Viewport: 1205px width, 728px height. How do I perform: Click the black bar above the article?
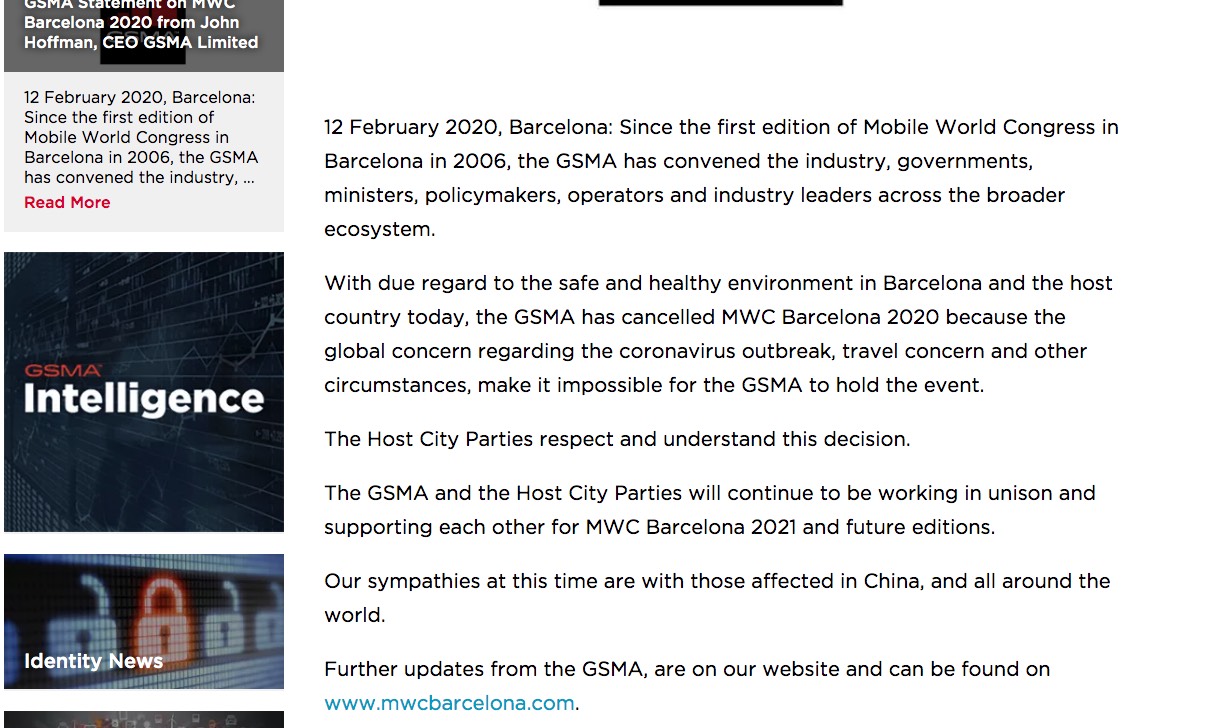click(x=720, y=3)
